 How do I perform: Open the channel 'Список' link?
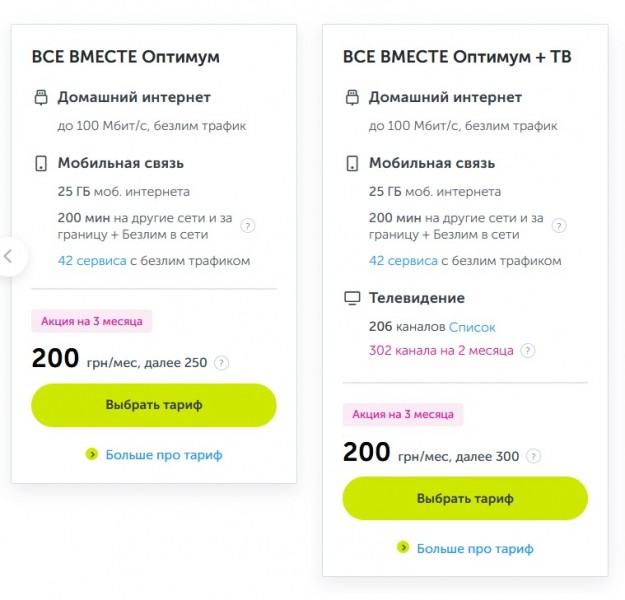(472, 327)
